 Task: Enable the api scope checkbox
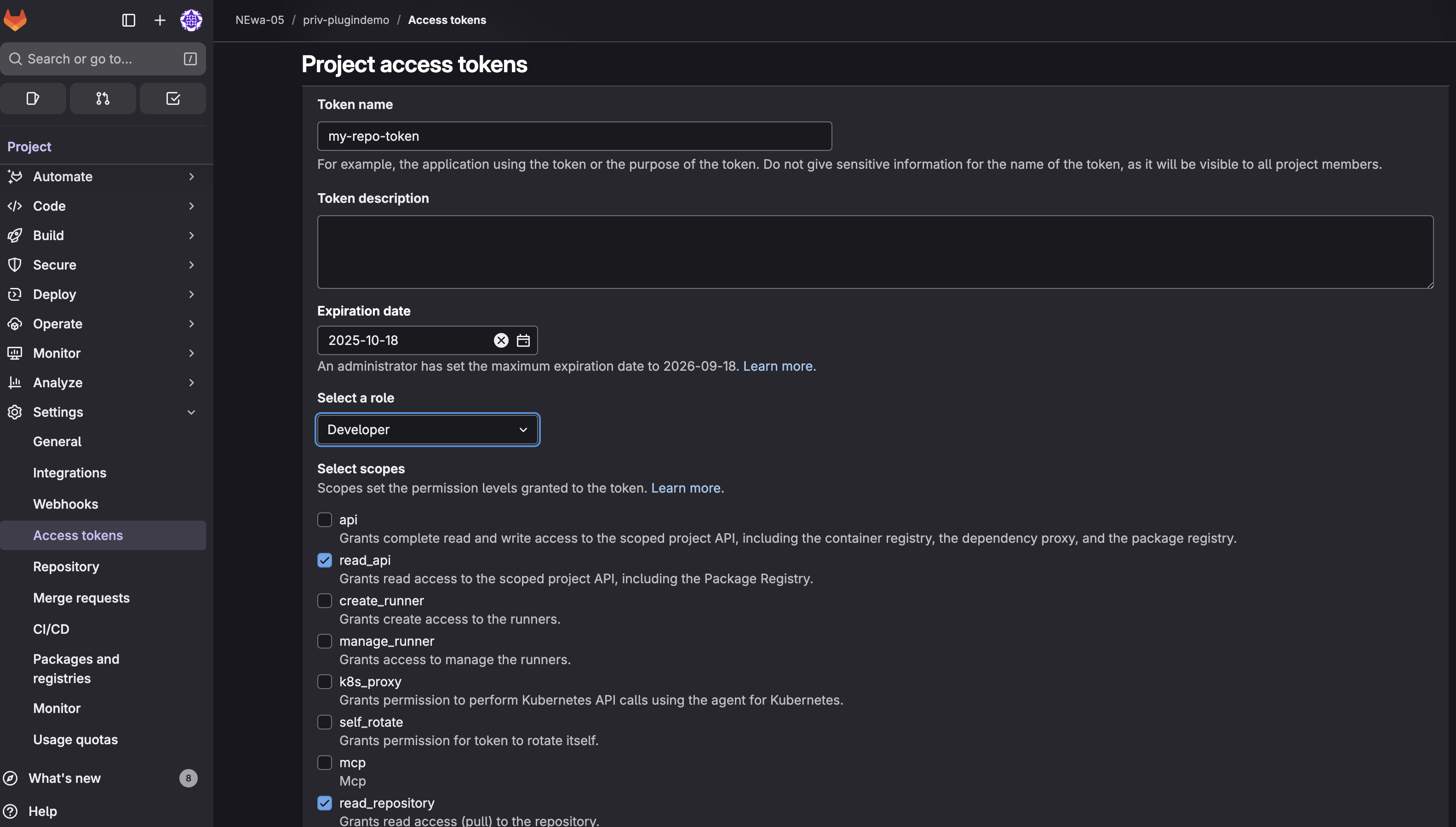coord(324,520)
